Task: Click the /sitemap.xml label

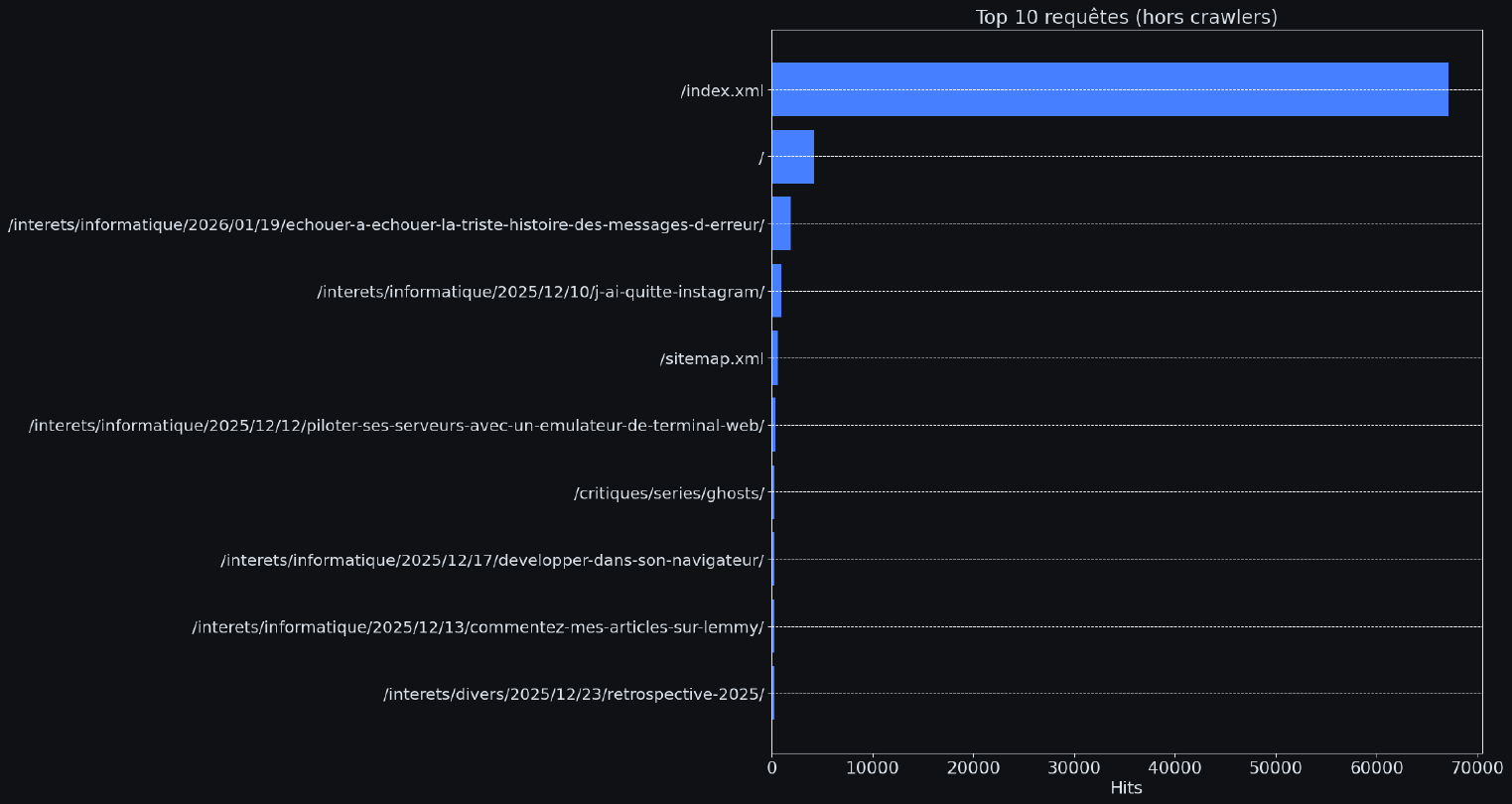Action: (x=712, y=358)
